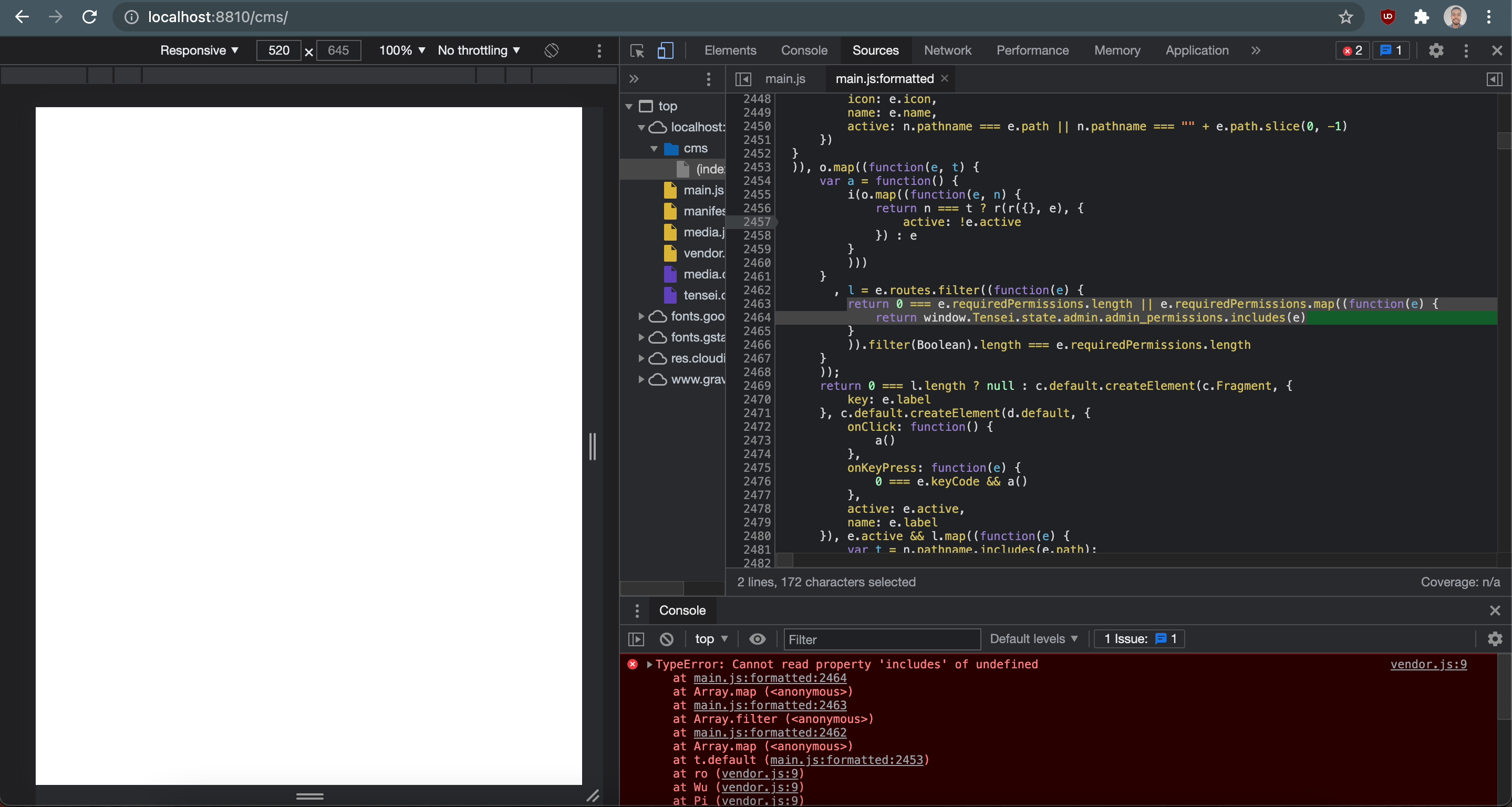Click the console Filter input field
The image size is (1512, 807).
coord(881,639)
